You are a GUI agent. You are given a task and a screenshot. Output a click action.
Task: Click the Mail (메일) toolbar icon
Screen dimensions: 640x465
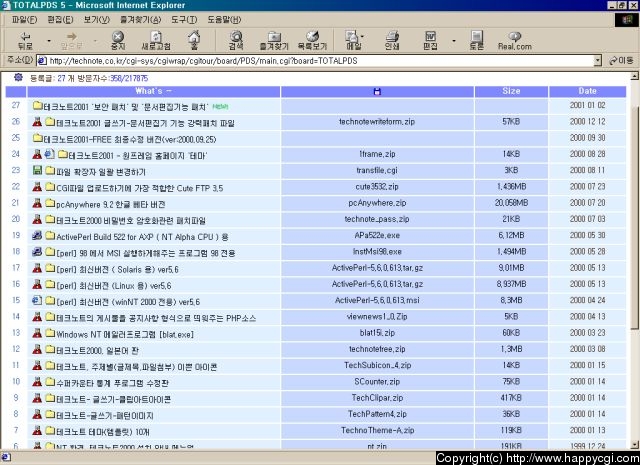pyautogui.click(x=353, y=41)
